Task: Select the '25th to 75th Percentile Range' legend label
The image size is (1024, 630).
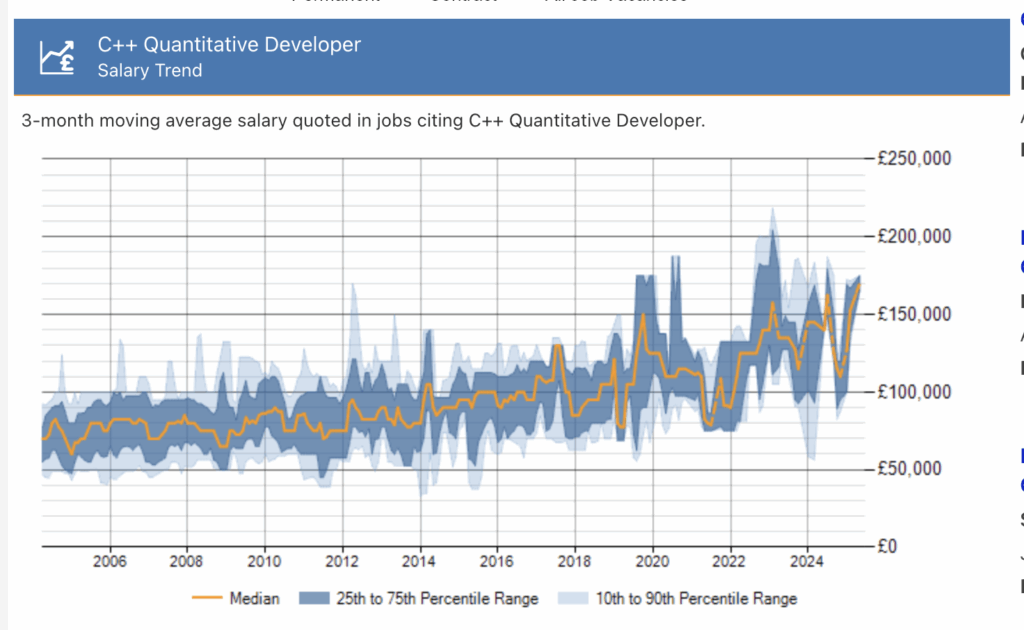Action: tap(438, 599)
